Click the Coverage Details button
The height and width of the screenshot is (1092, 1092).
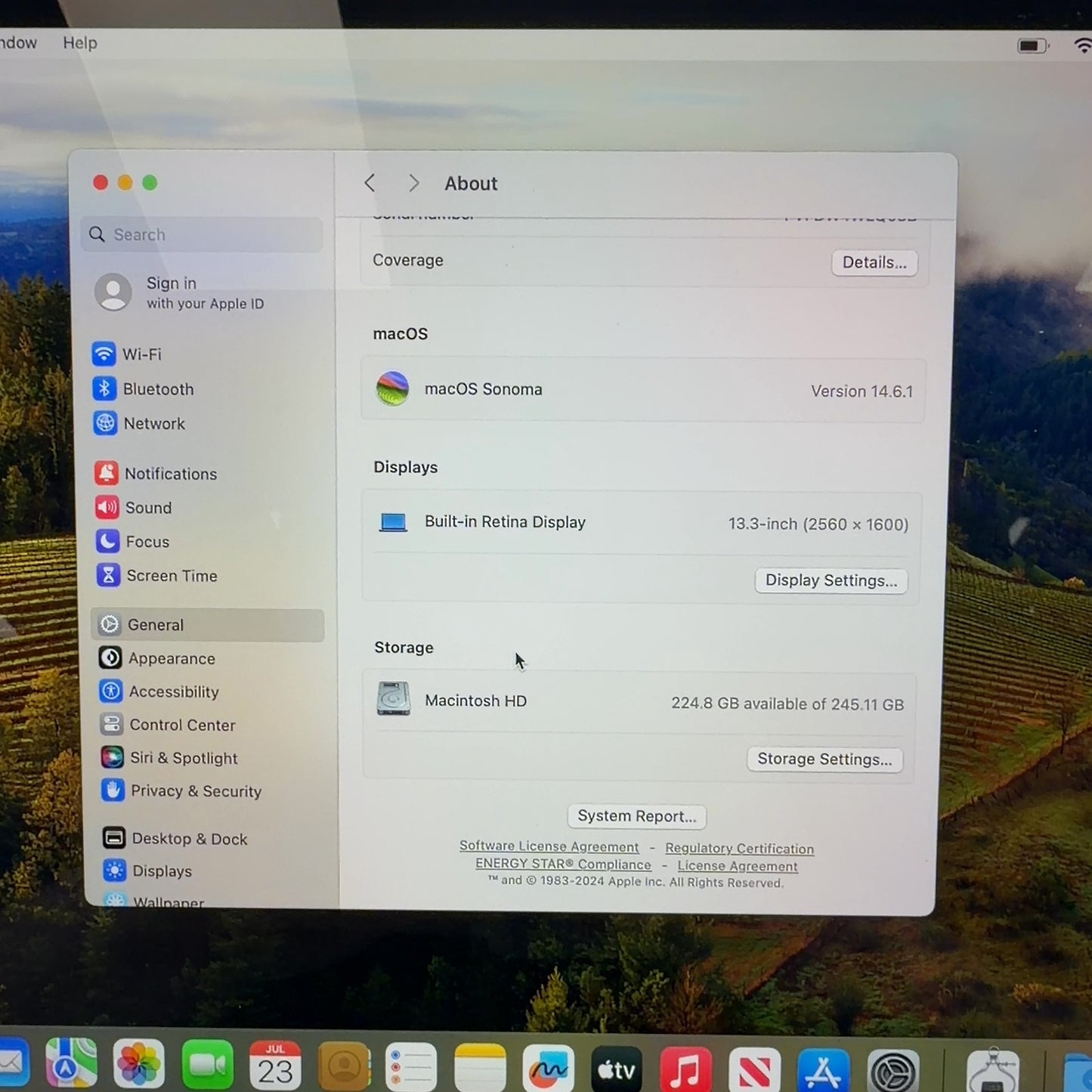tap(874, 262)
